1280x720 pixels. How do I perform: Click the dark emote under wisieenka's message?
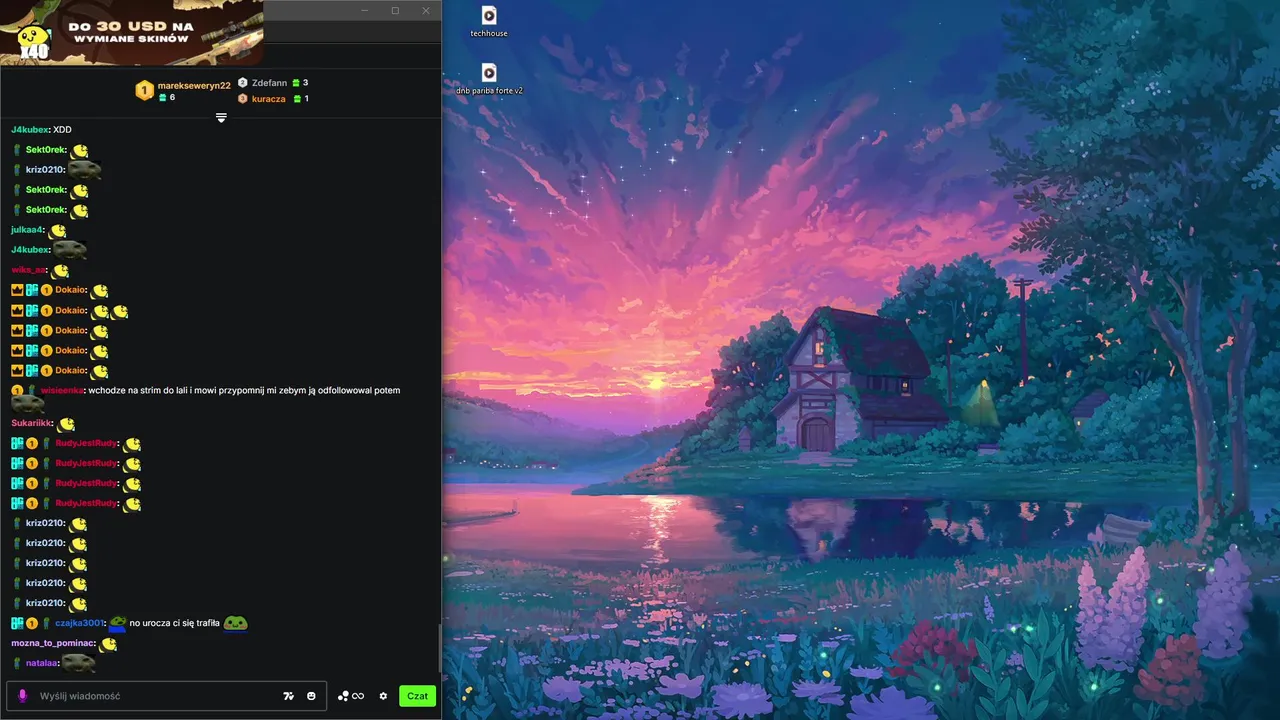click(x=27, y=404)
